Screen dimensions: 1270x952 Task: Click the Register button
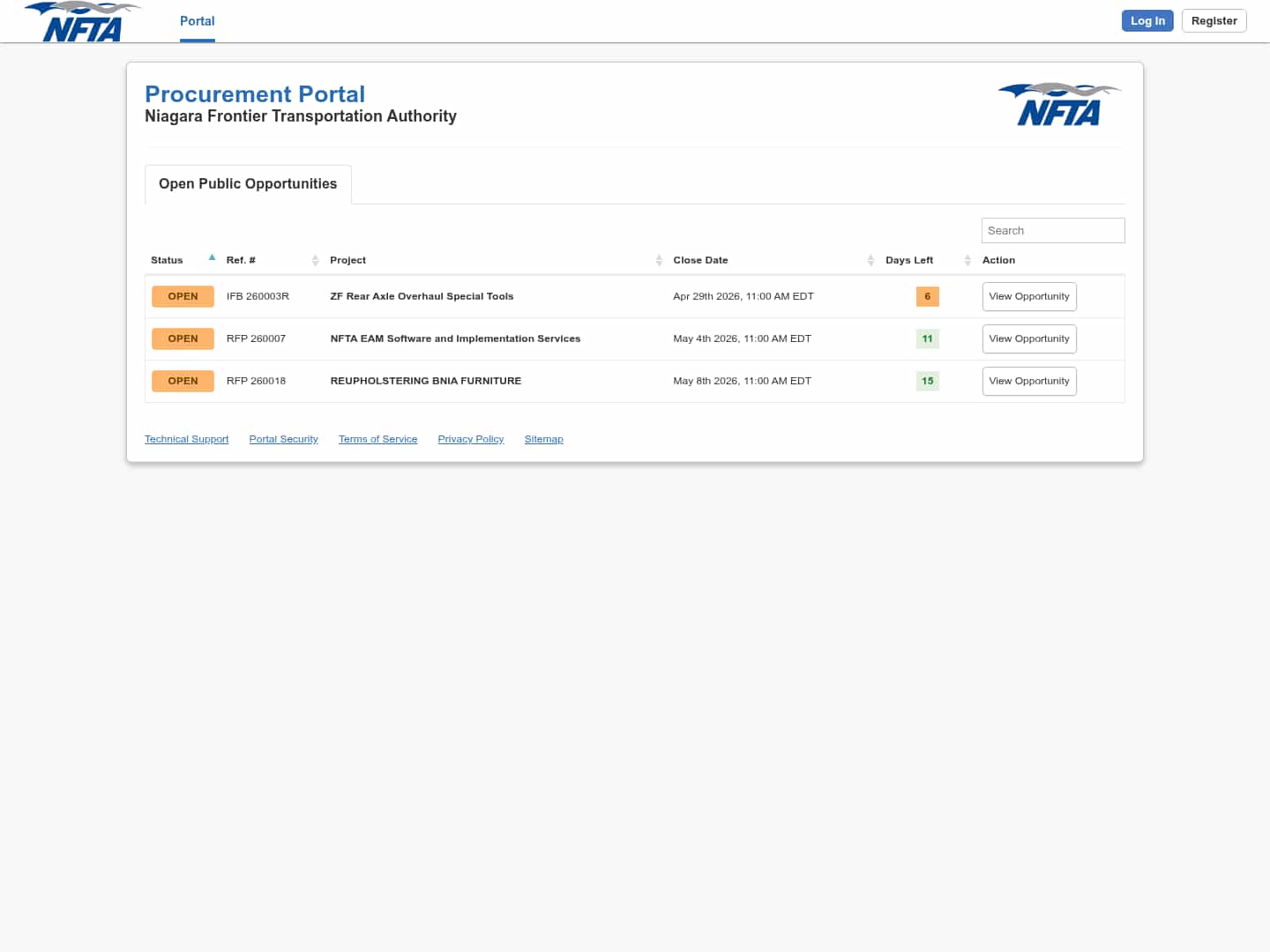pos(1214,21)
